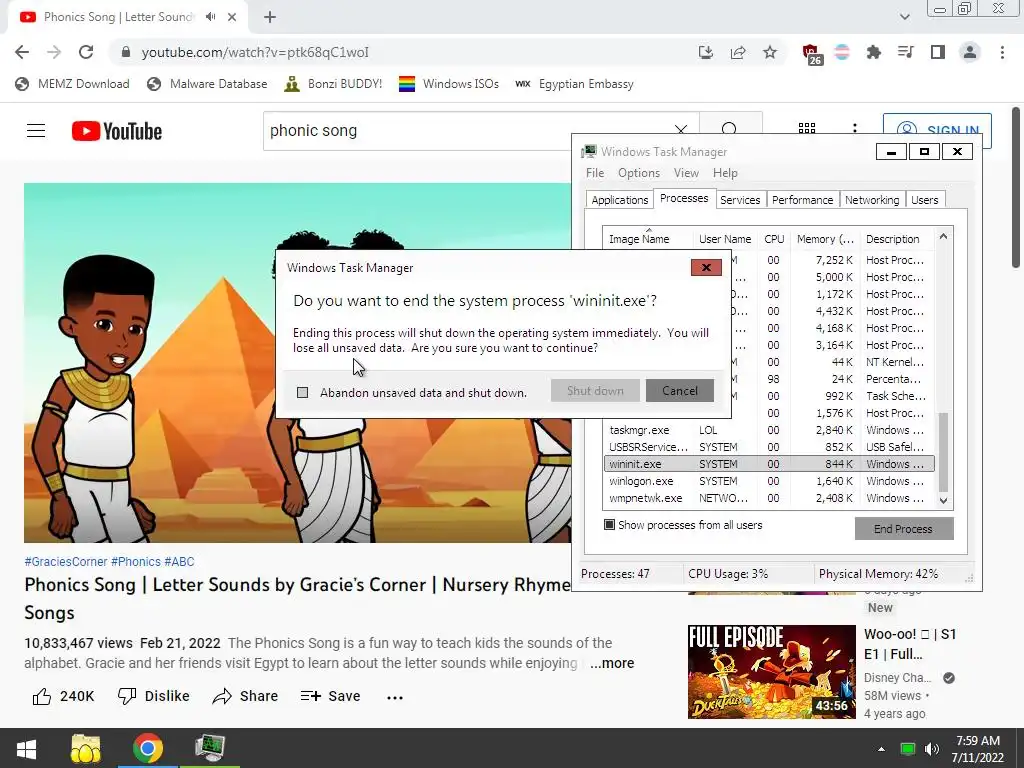Open Chrome three-dot menu

tap(1002, 52)
